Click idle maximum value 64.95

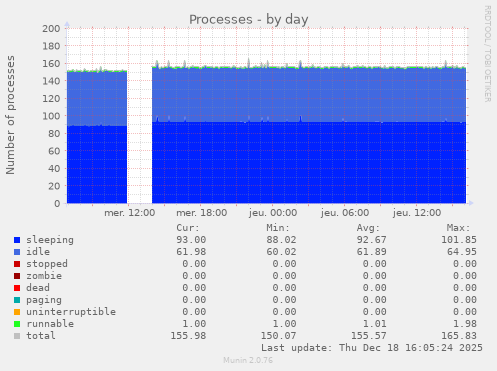[462, 252]
